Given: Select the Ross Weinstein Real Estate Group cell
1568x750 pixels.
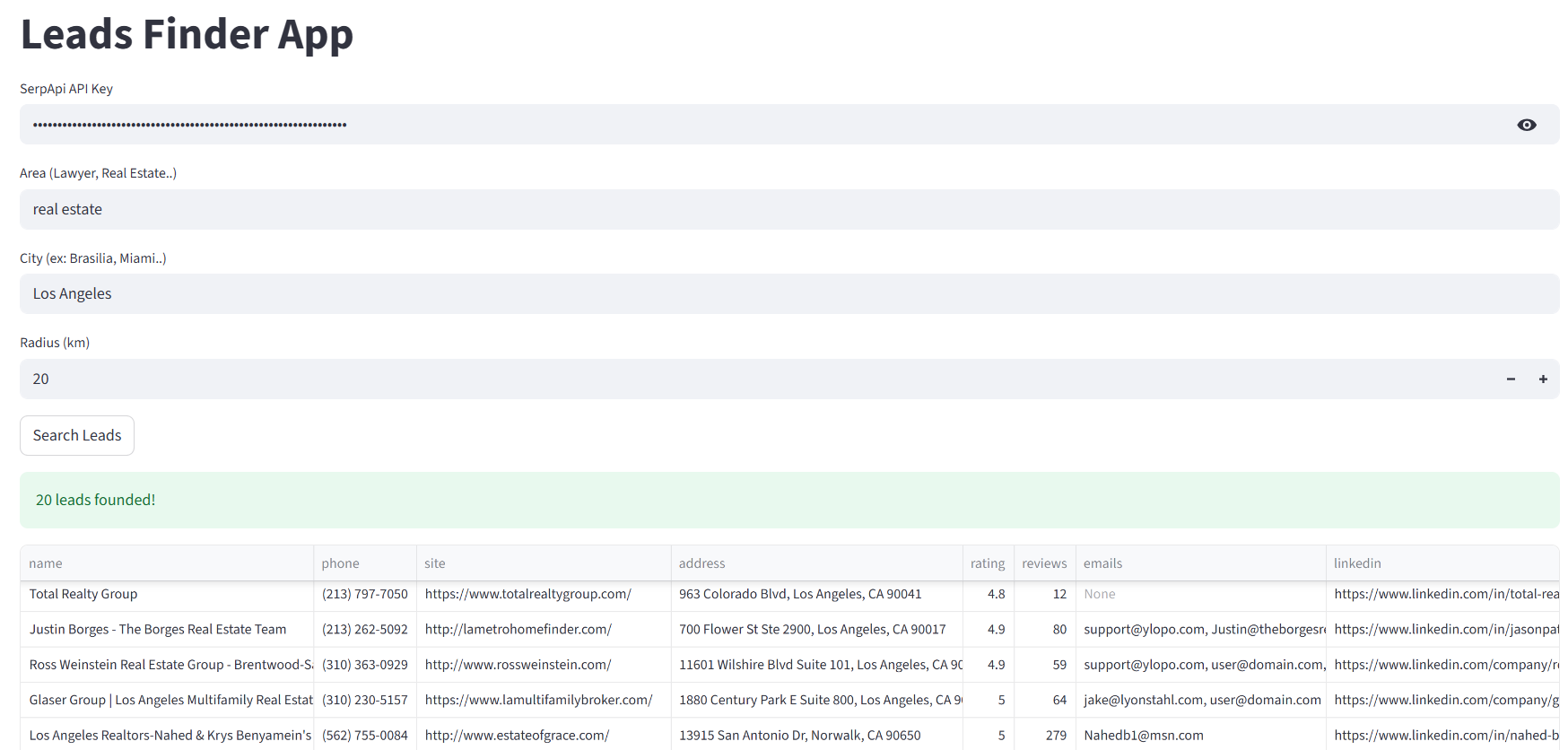Looking at the screenshot, I should coord(167,665).
